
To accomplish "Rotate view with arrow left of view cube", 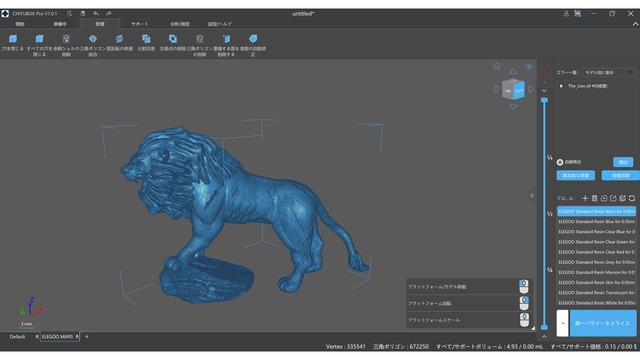I will (496, 89).
